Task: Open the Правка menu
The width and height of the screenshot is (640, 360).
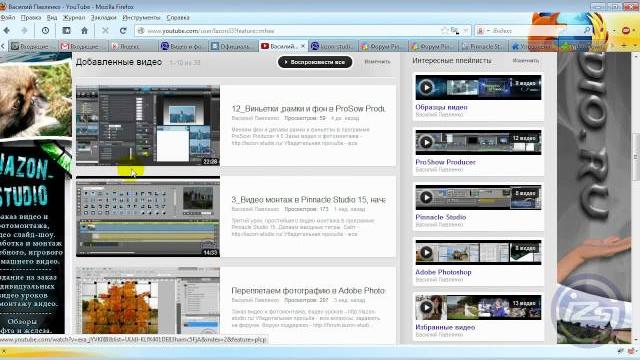Action: pos(31,18)
